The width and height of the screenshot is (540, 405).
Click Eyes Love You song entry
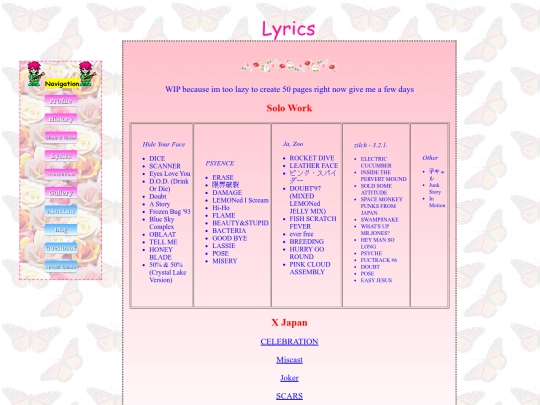tap(170, 174)
